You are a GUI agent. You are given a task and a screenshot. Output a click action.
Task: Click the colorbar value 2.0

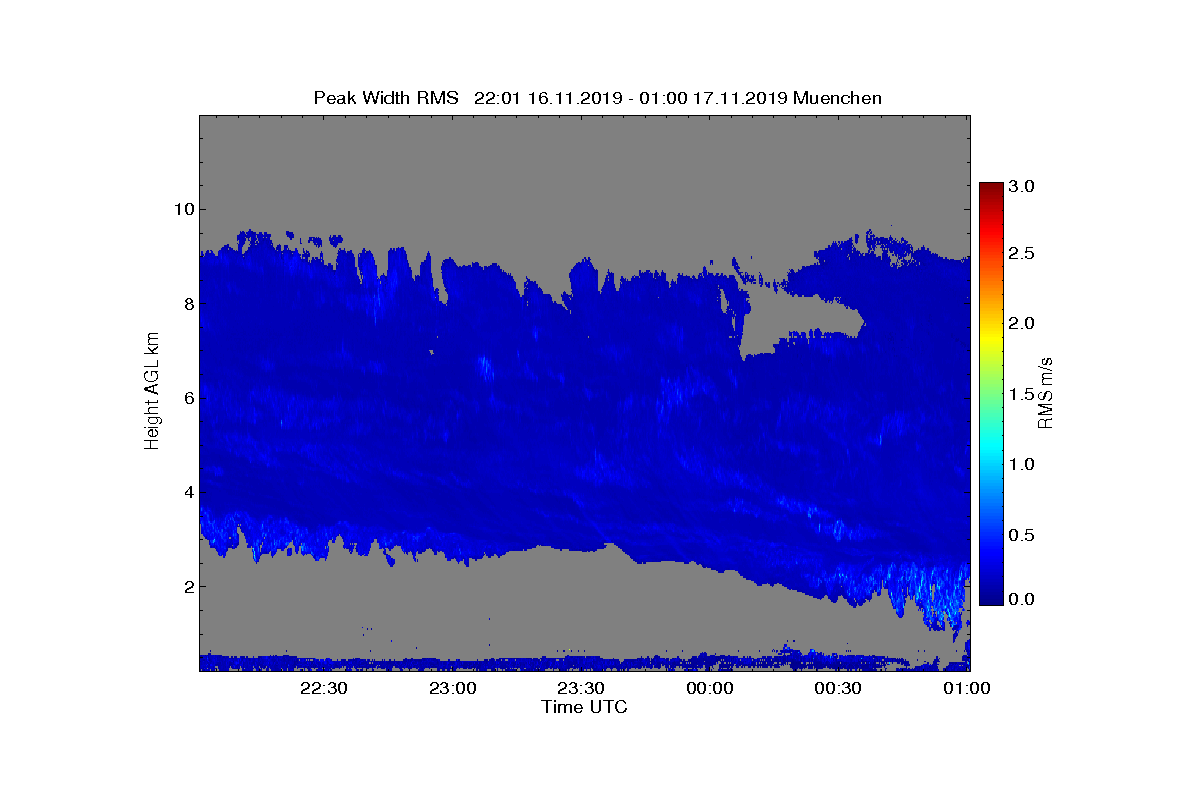click(x=1021, y=323)
